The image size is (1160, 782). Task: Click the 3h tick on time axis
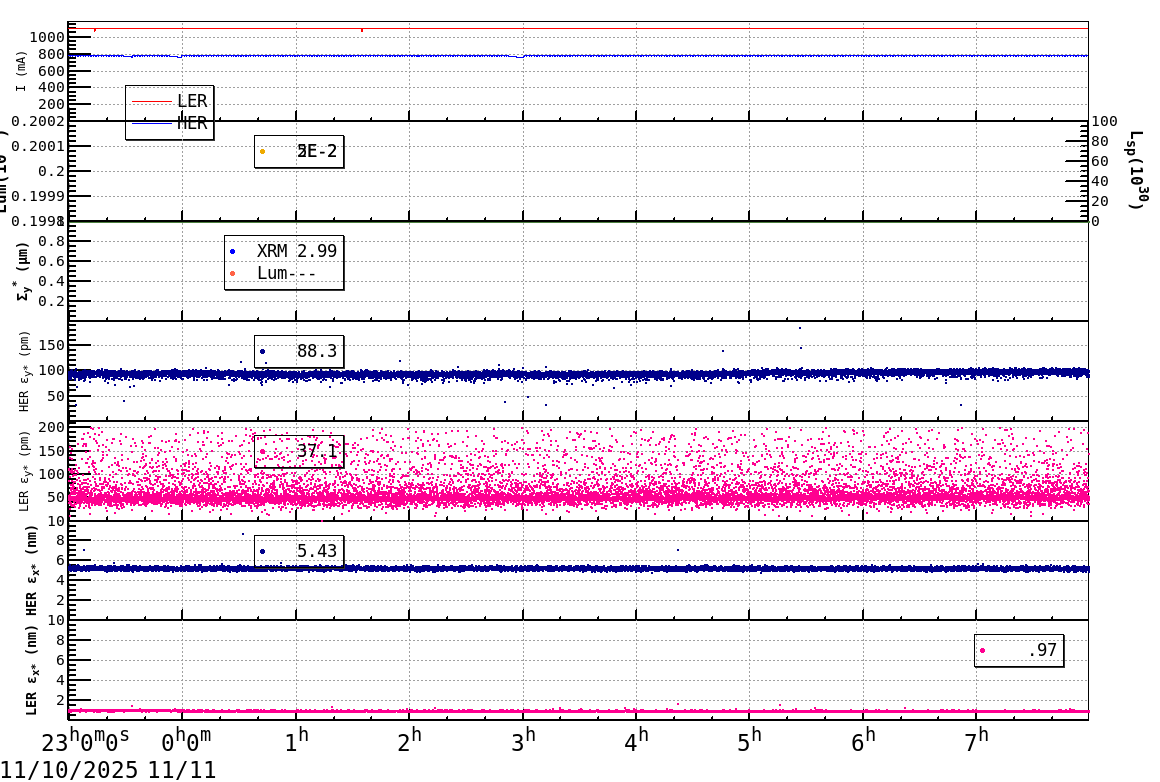pyautogui.click(x=523, y=740)
